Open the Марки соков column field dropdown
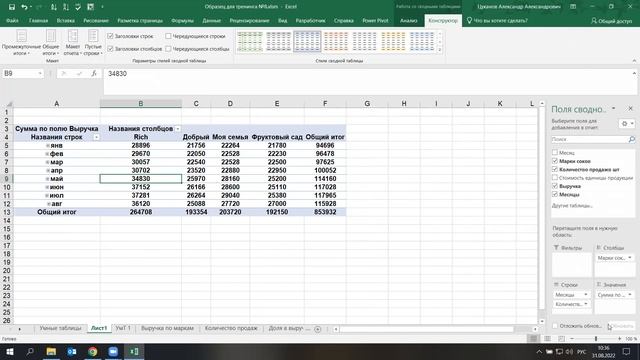The image size is (640, 360). click(x=630, y=258)
